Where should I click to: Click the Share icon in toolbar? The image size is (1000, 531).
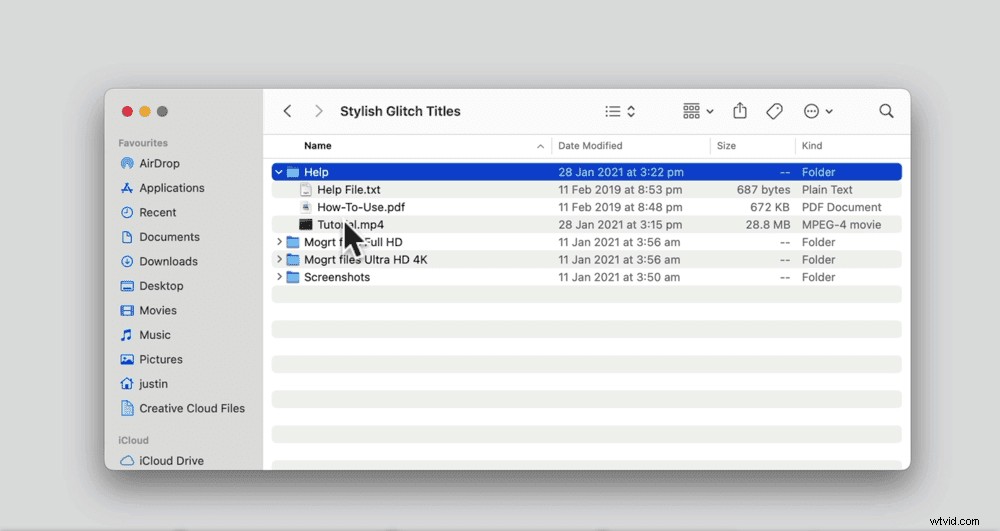[740, 111]
